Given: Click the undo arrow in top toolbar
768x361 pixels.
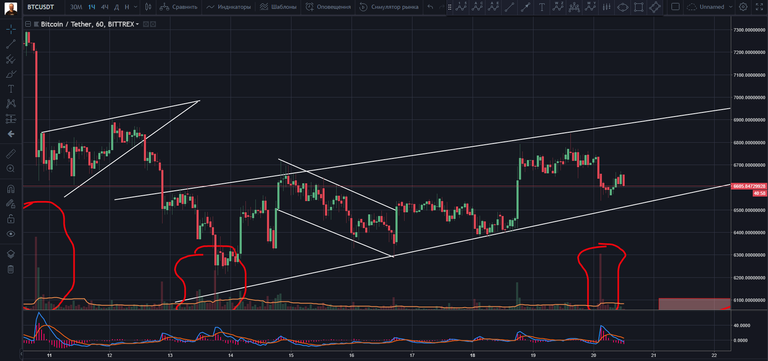Looking at the screenshot, I should click(x=430, y=7).
